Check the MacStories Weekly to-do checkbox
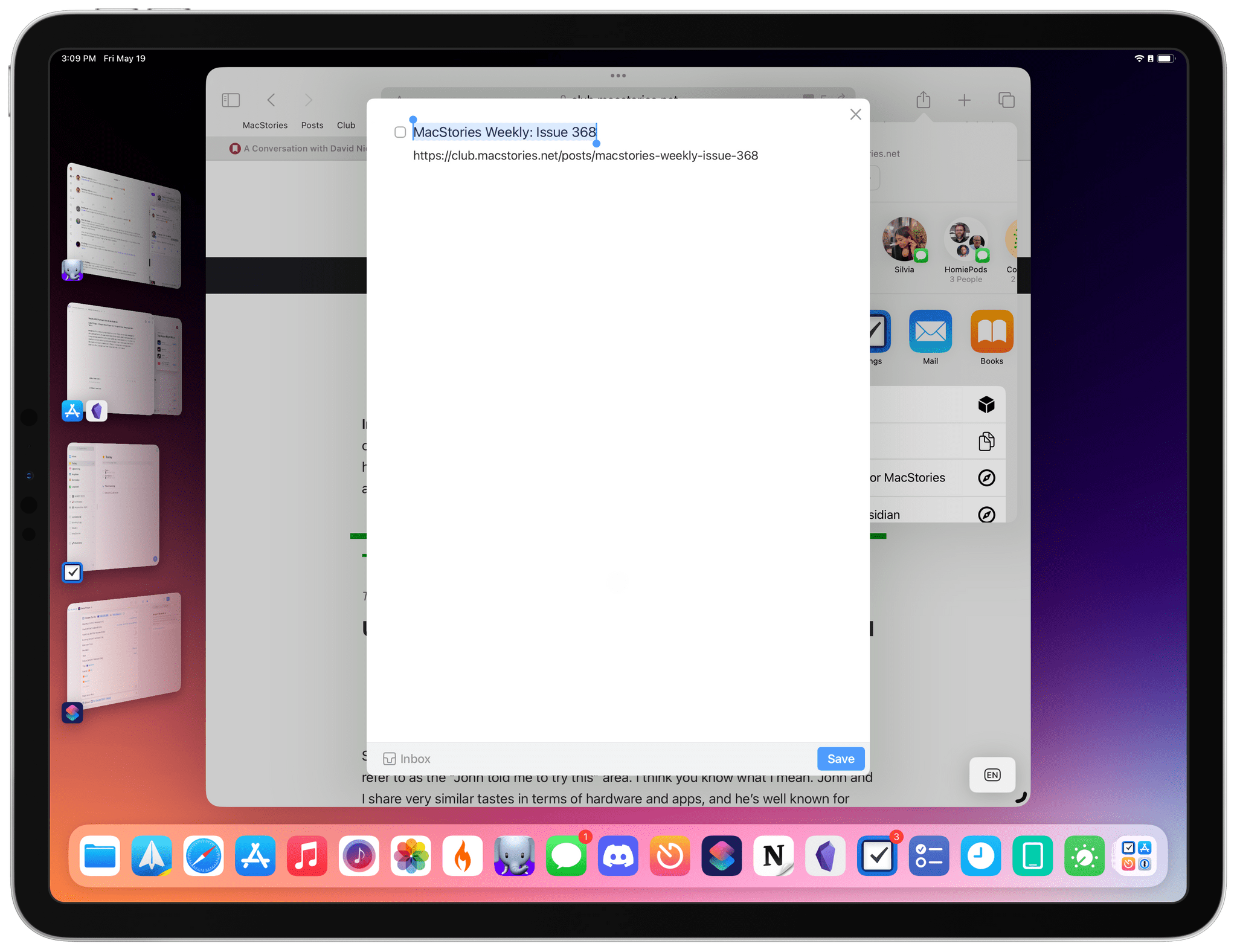Image resolution: width=1237 pixels, height=952 pixels. point(400,132)
